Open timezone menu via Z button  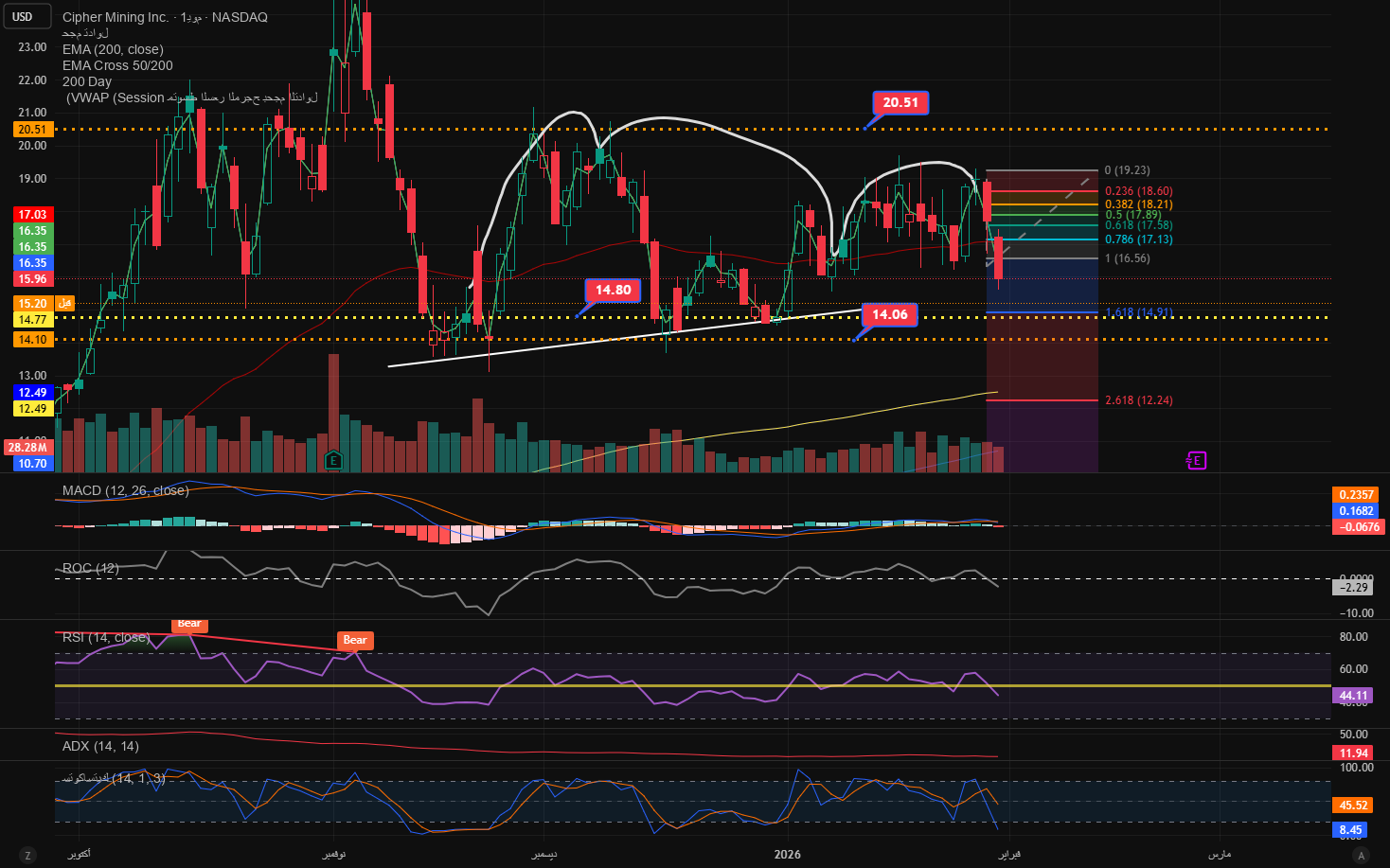point(27,855)
